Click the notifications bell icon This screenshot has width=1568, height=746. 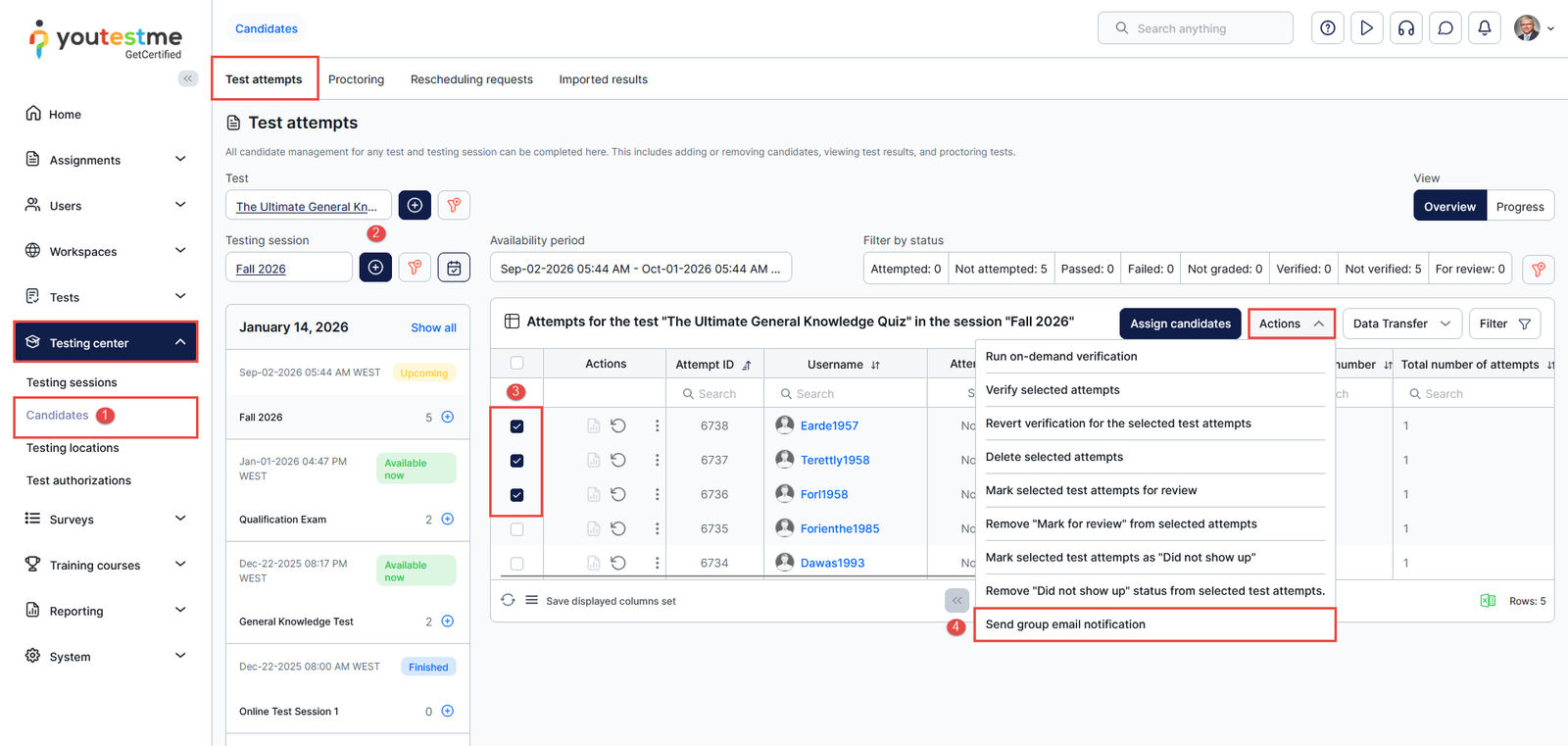[1484, 28]
